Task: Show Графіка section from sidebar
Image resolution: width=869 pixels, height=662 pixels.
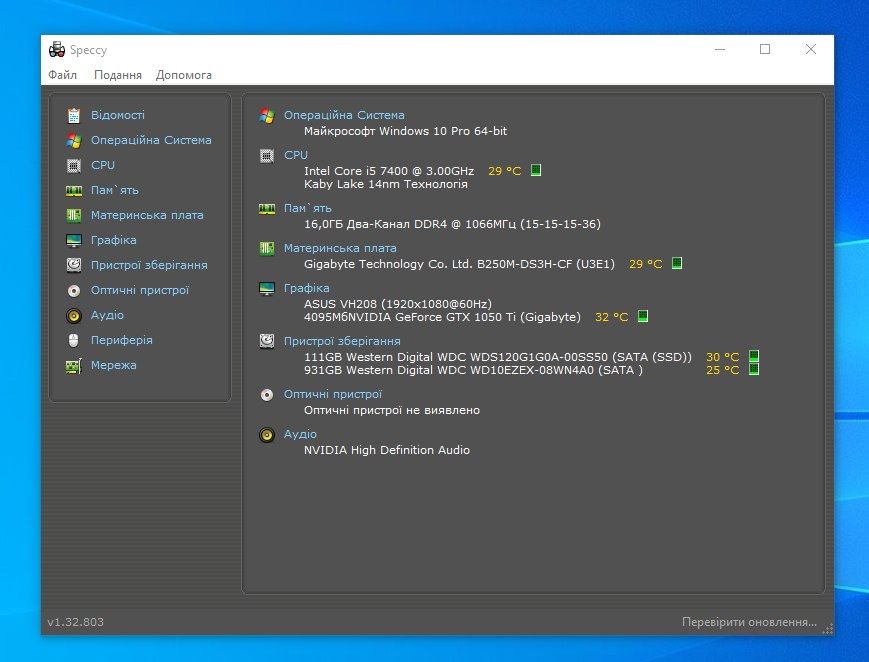Action: tap(114, 240)
